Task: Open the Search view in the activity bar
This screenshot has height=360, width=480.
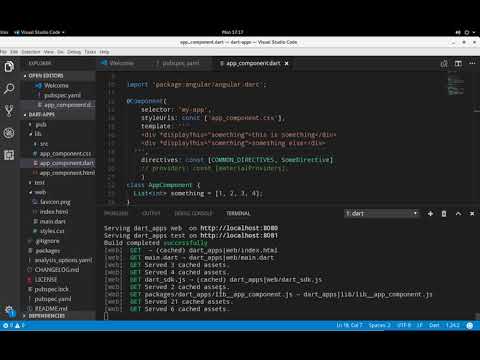Action: (x=9, y=88)
